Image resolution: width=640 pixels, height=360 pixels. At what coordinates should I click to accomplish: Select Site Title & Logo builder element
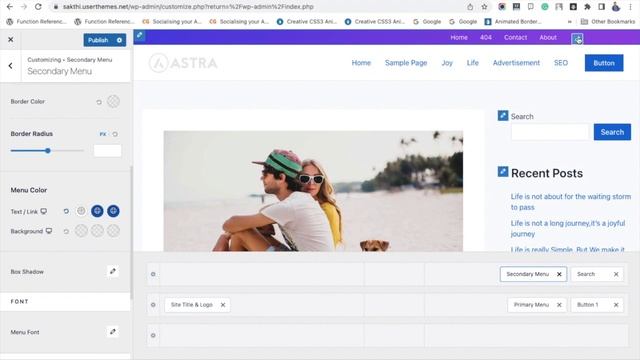coord(191,305)
